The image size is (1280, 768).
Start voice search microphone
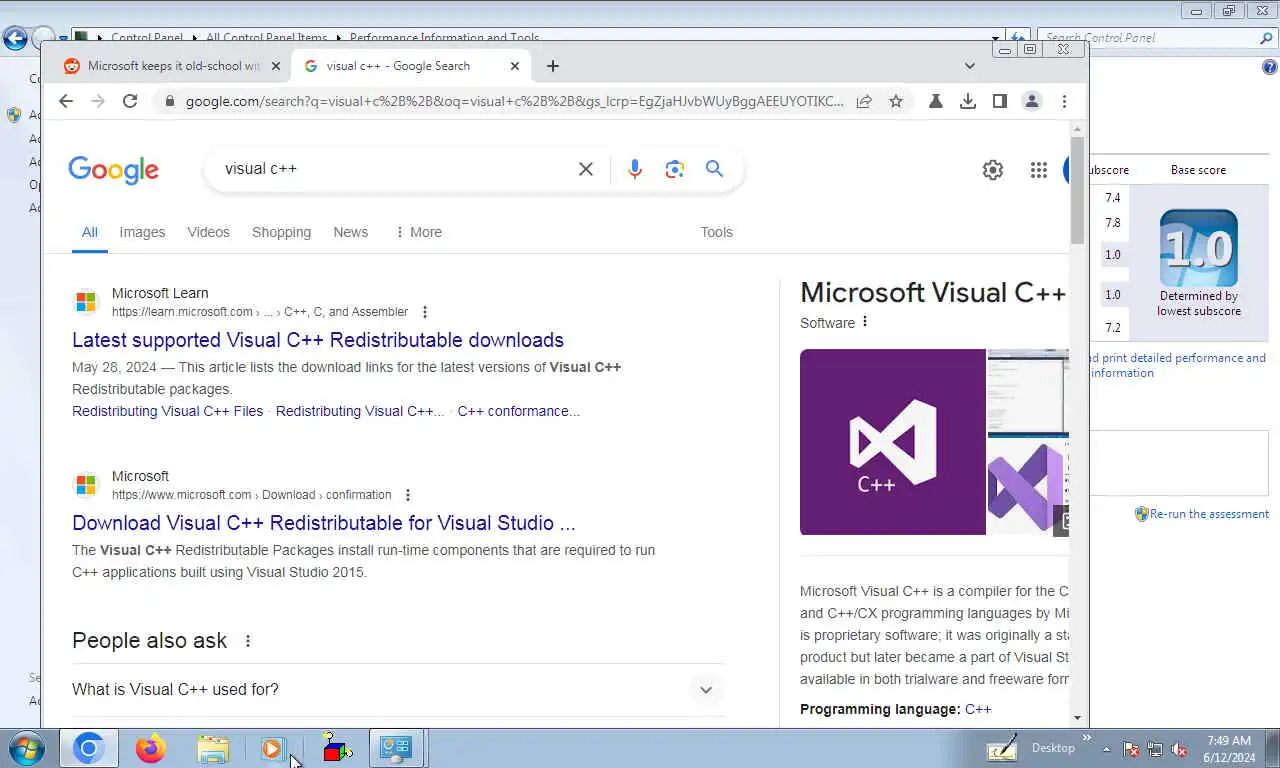pyautogui.click(x=635, y=169)
